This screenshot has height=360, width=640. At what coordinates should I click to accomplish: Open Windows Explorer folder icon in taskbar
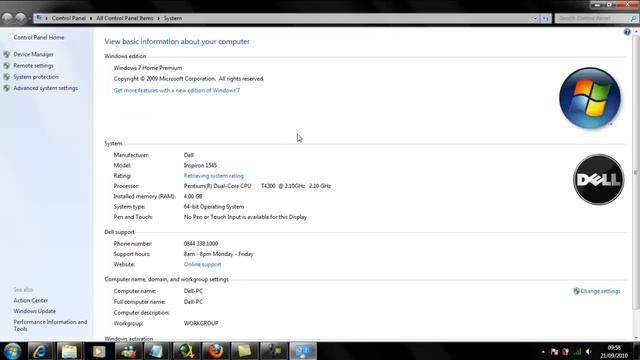(x=69, y=351)
